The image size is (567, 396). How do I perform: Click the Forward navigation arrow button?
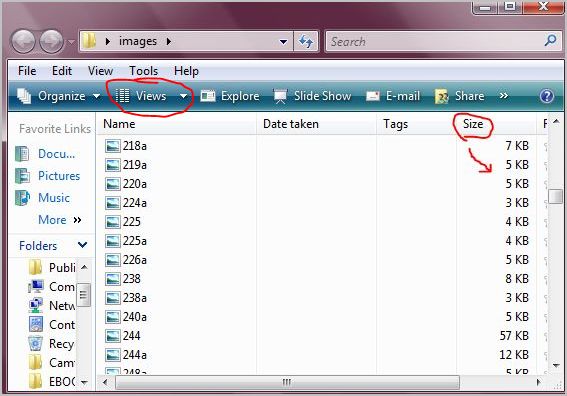51,42
